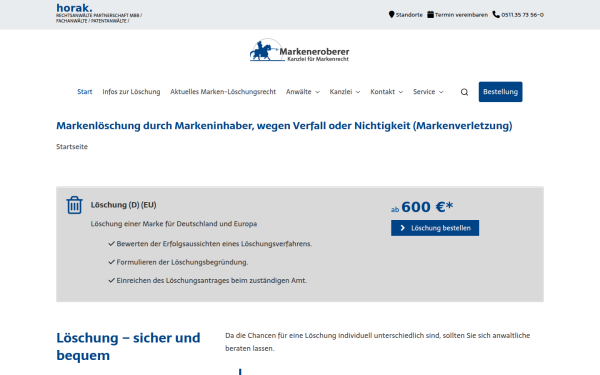Click the Markenlöschung durch Markeninhaber page title
Viewport: 600px width, 375px height.
284,126
